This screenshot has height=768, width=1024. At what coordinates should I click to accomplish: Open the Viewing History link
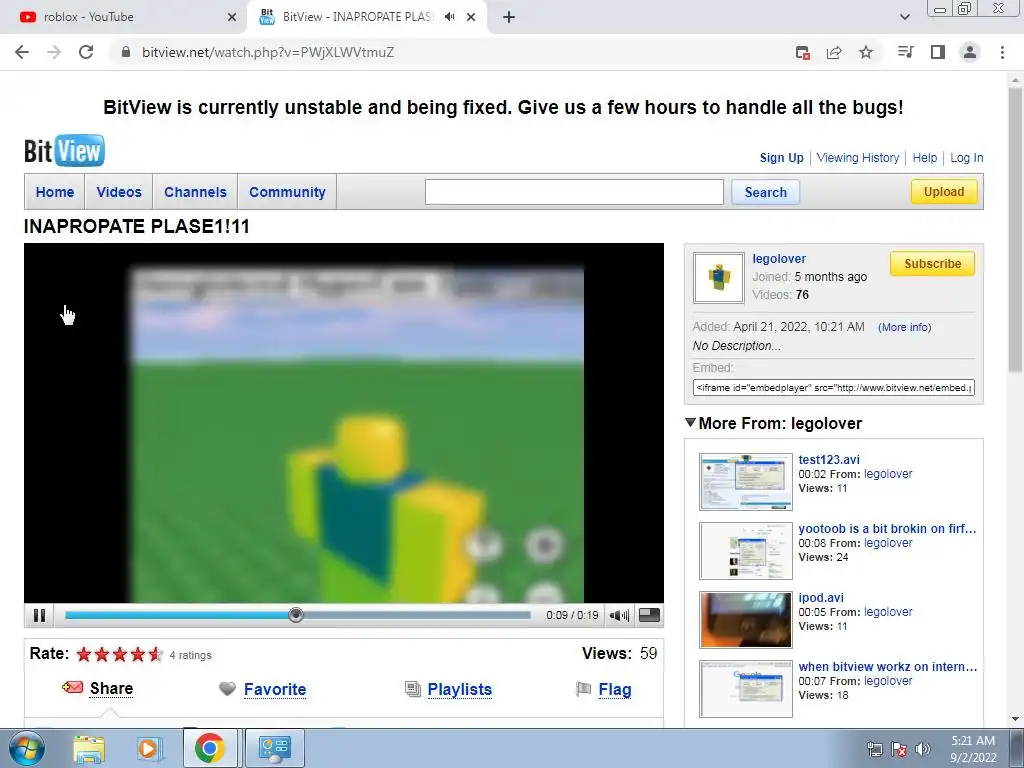pyautogui.click(x=857, y=157)
